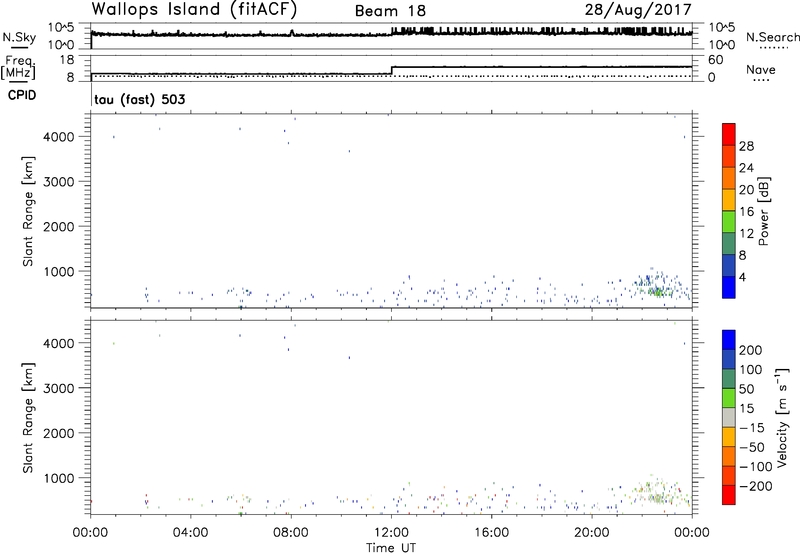The height and width of the screenshot is (554, 800).
Task: Click the '-15' Velocity scale value
Action: 752,428
